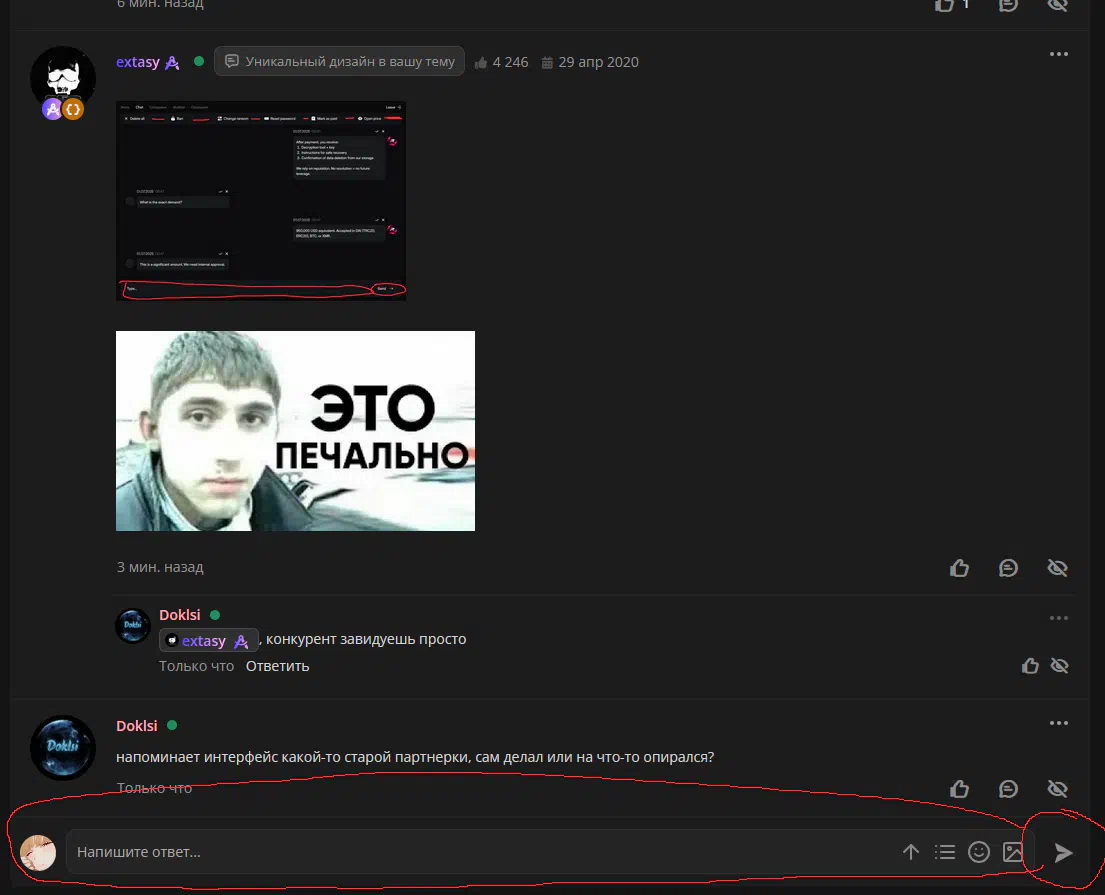Click status badge 'Уникальный дизайн в вашу тему'

tap(340, 62)
